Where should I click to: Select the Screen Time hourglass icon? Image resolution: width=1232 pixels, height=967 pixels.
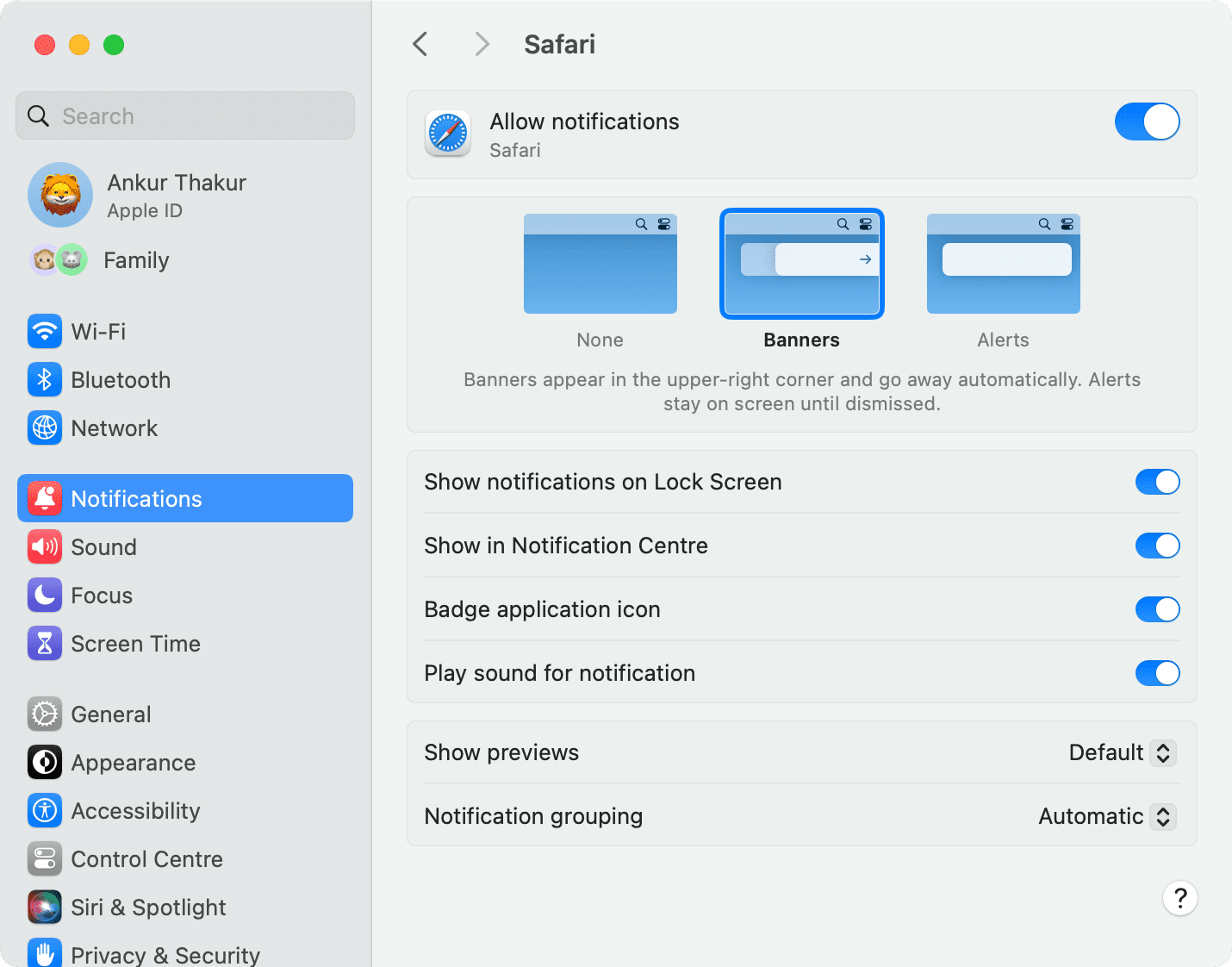(44, 643)
